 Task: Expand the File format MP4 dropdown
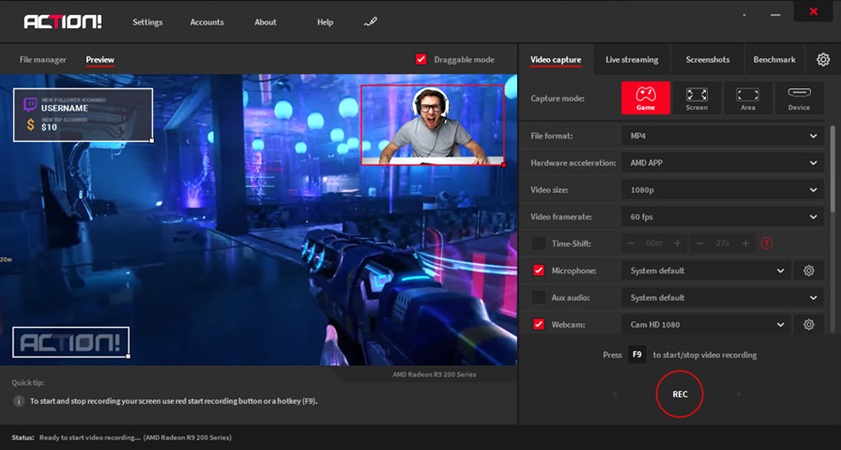coord(720,135)
